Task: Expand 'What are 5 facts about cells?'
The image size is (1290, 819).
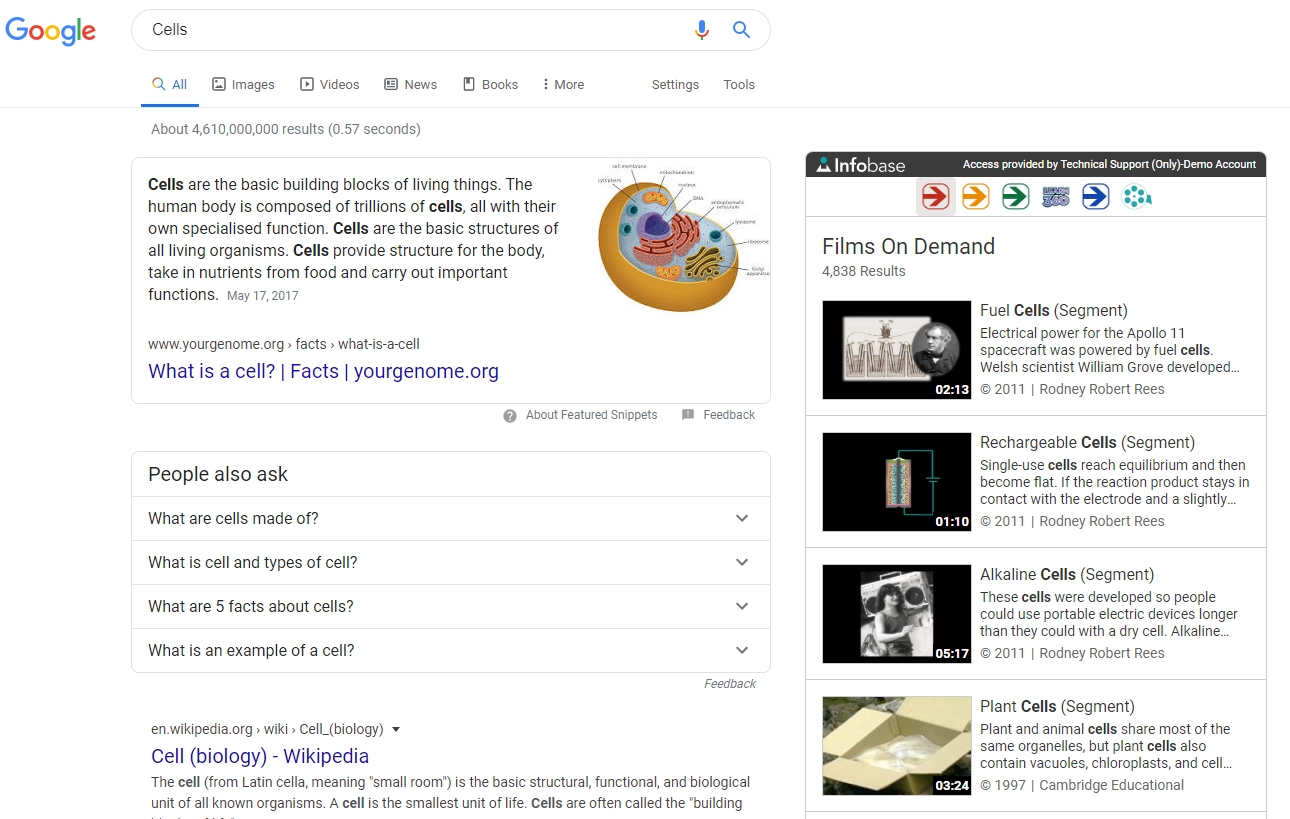Action: (x=450, y=606)
